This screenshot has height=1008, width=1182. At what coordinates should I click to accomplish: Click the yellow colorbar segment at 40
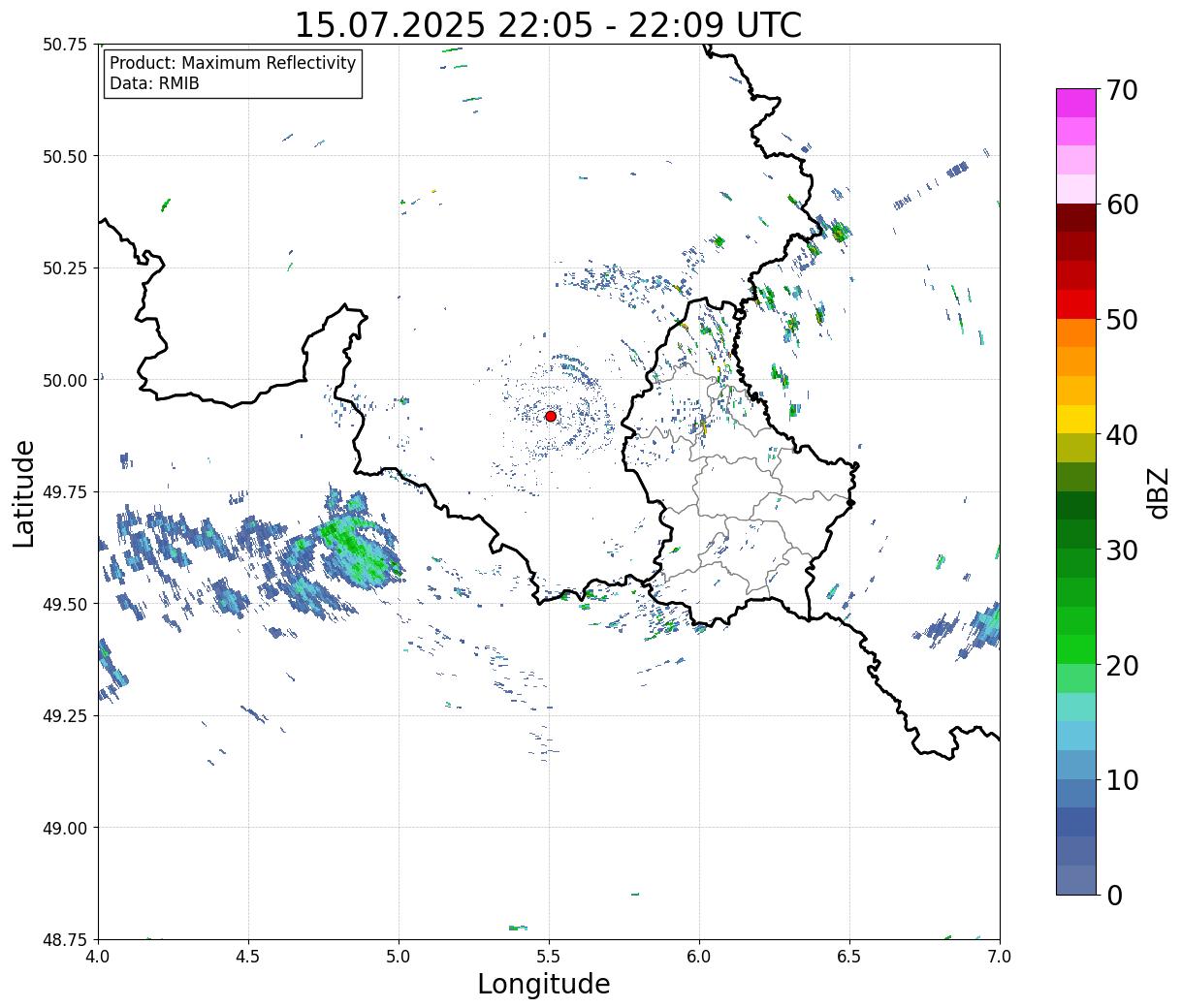pyautogui.click(x=1076, y=419)
